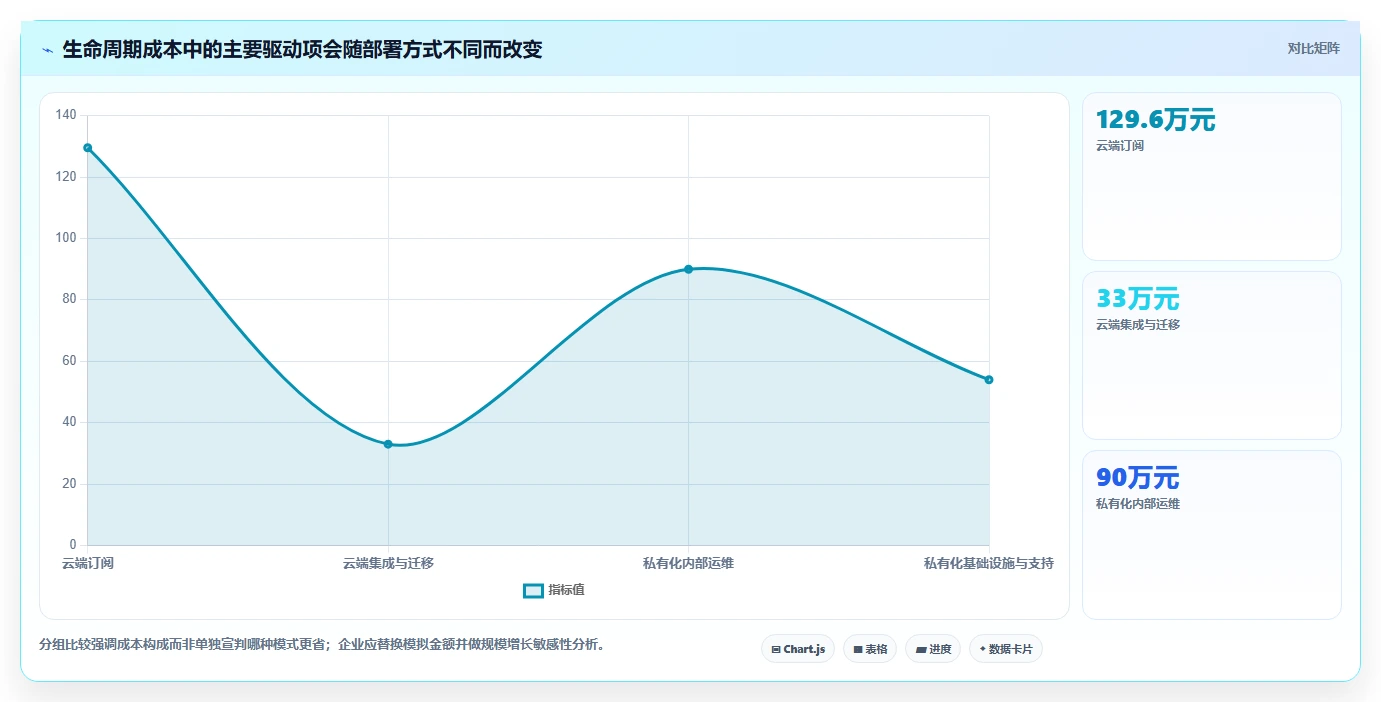The height and width of the screenshot is (702, 1381).
Task: Click the Chart.js tag
Action: click(798, 649)
